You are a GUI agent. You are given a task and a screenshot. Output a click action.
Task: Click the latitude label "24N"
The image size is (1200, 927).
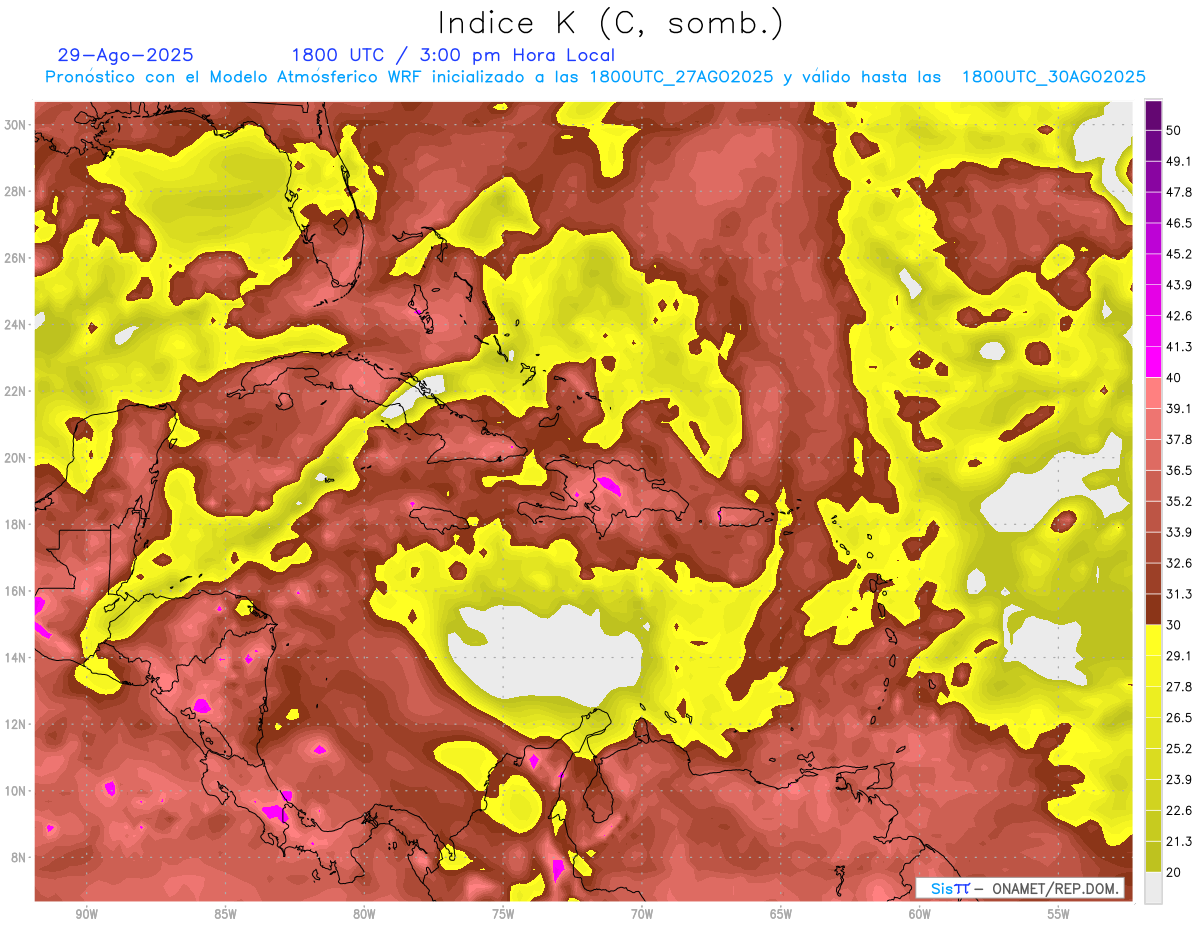(17, 324)
